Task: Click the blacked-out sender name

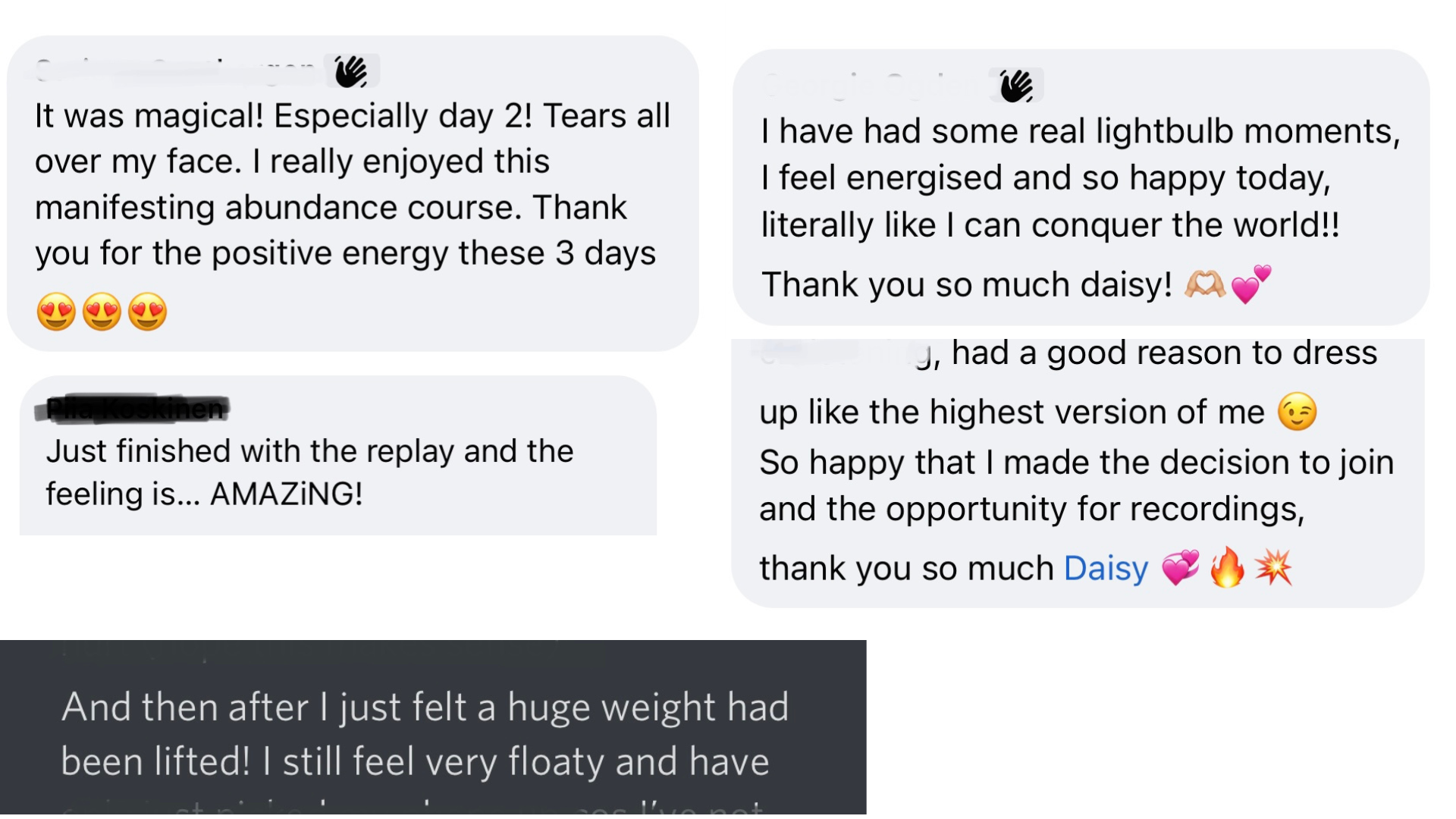Action: [132, 409]
